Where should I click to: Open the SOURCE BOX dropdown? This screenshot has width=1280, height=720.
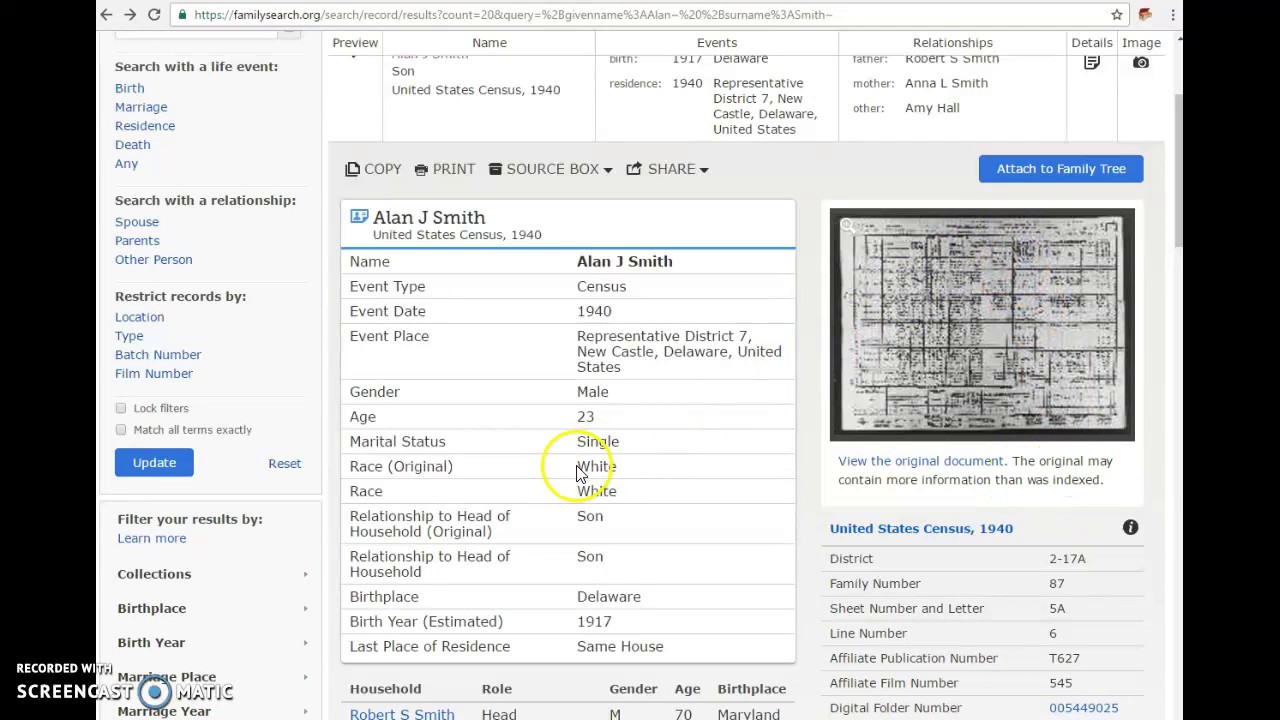(x=550, y=169)
